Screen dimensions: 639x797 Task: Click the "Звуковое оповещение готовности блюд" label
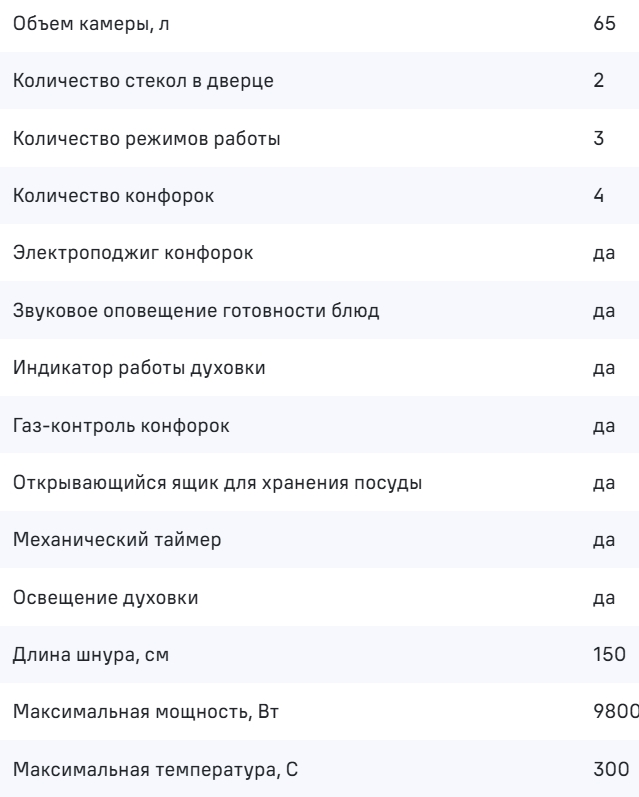pos(196,312)
